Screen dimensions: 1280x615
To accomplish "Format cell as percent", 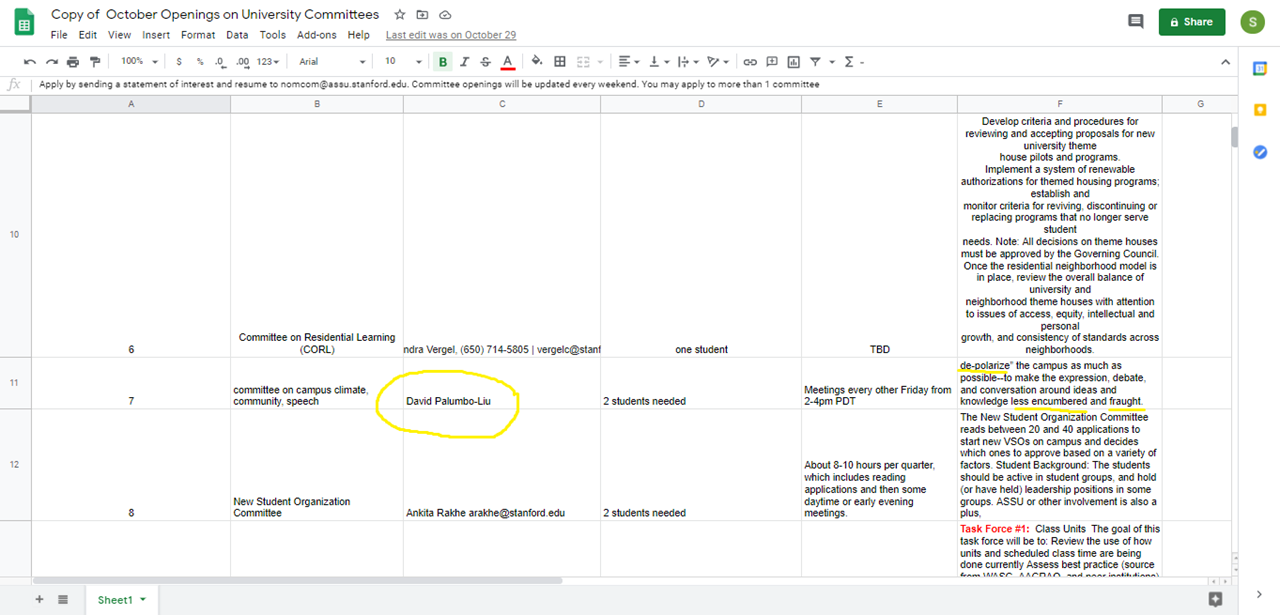I will (200, 62).
